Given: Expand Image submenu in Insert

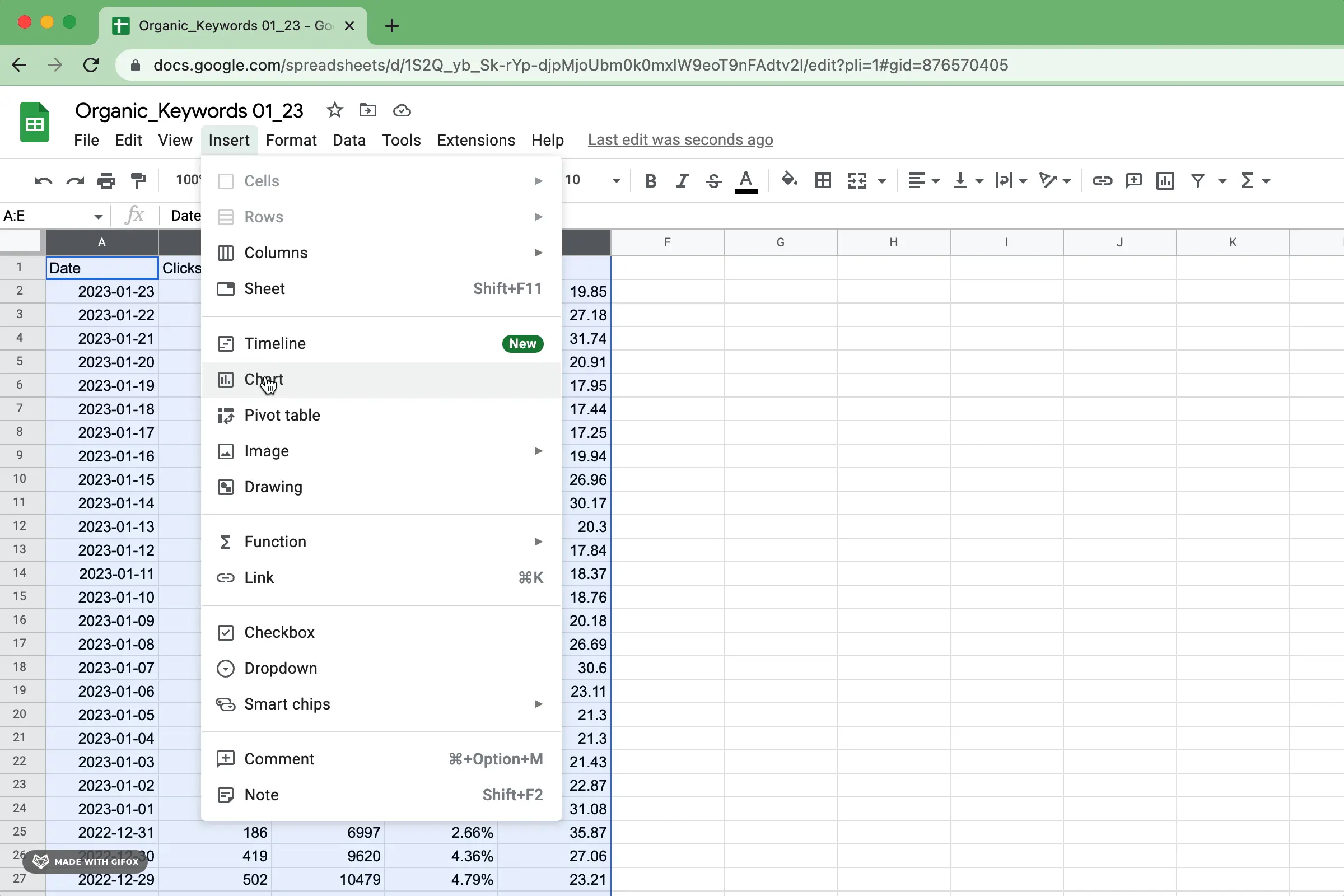Looking at the screenshot, I should [x=537, y=450].
